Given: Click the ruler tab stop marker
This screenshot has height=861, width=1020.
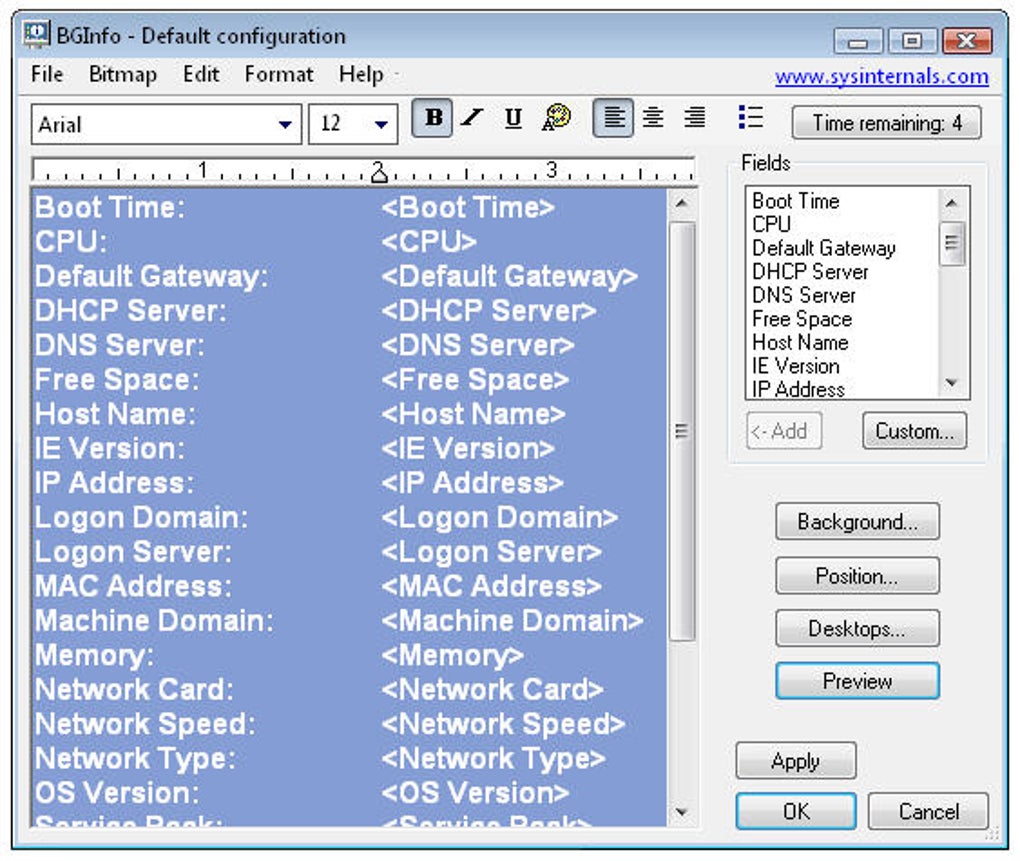Looking at the screenshot, I should 379,174.
